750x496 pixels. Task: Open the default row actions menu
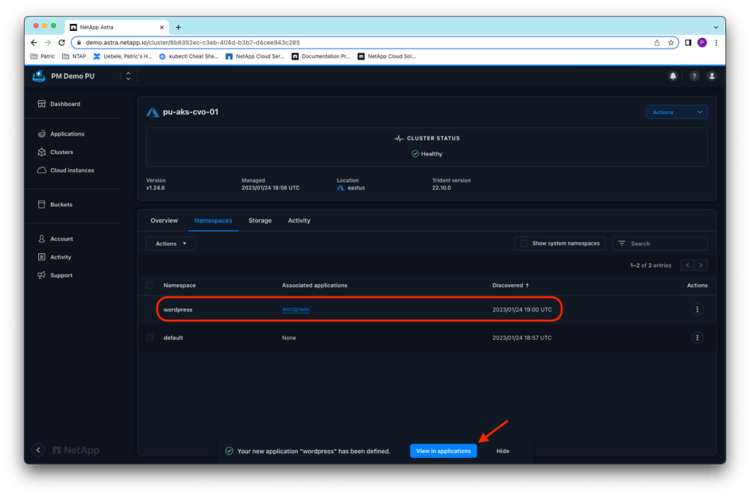(x=697, y=338)
